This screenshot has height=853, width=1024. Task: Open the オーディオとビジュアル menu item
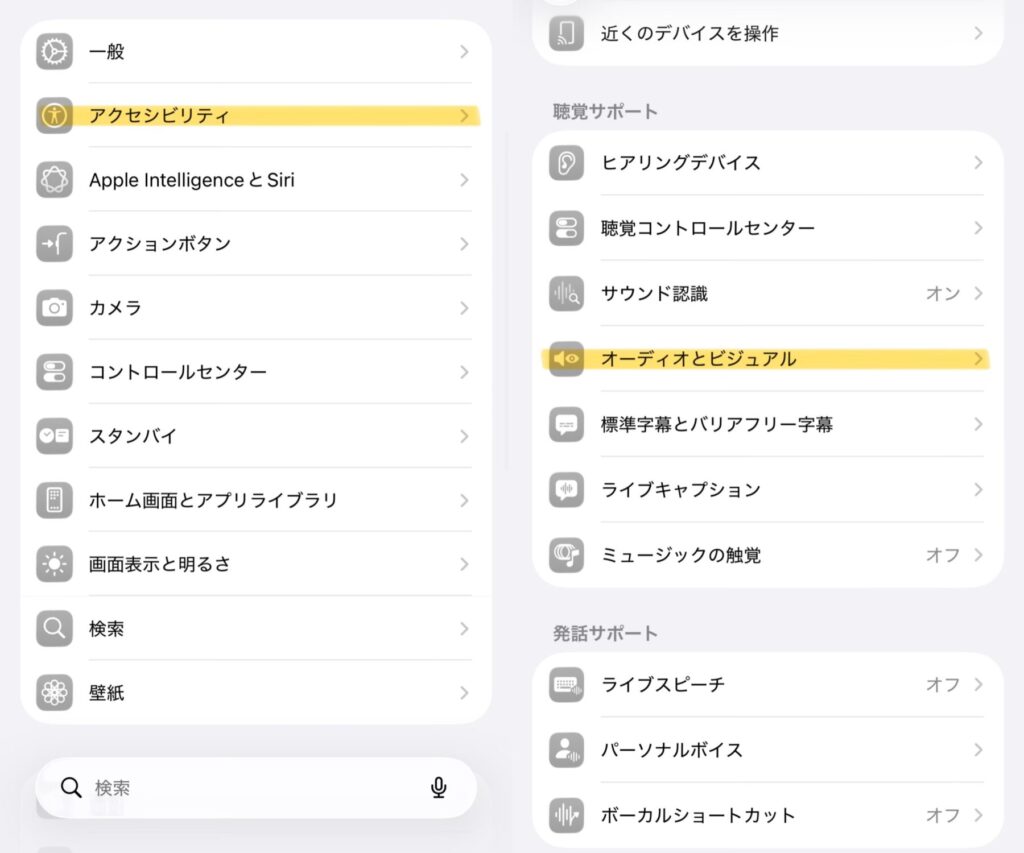point(698,359)
